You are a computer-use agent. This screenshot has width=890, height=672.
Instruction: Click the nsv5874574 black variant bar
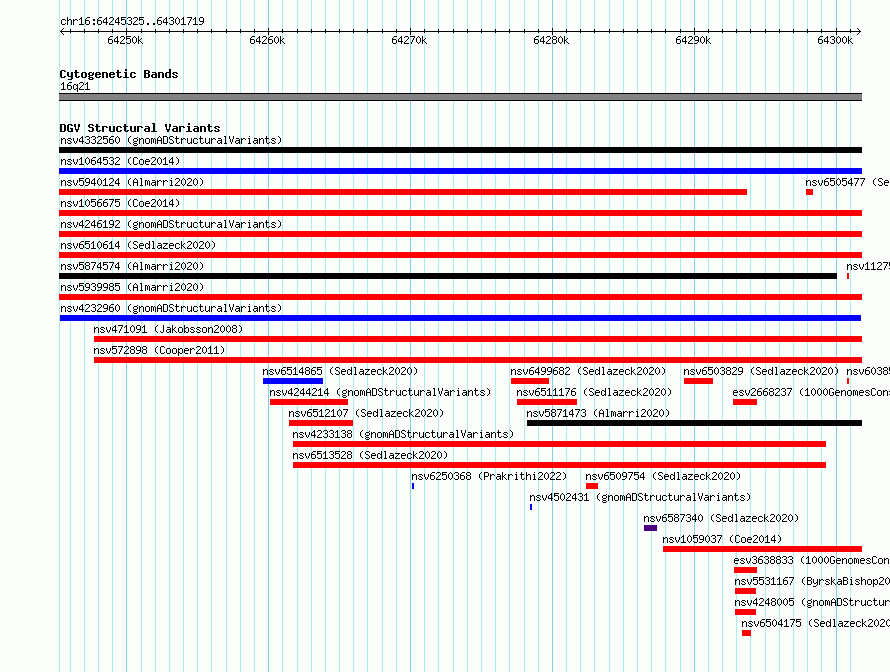448,276
